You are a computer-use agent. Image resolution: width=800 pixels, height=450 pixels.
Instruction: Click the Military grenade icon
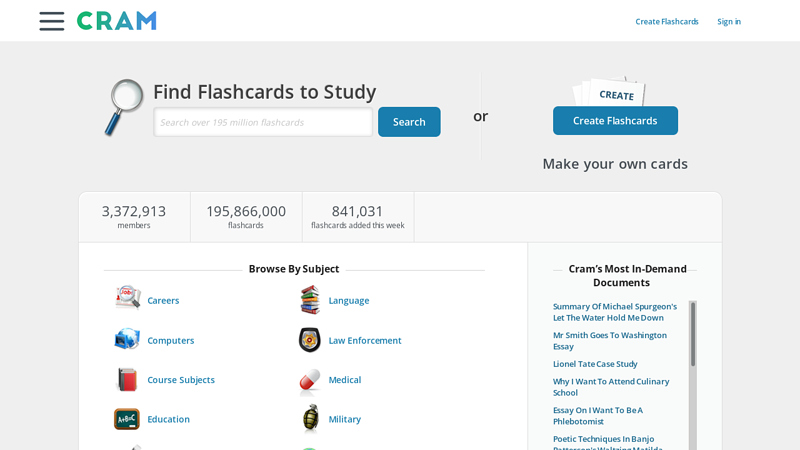pos(311,419)
